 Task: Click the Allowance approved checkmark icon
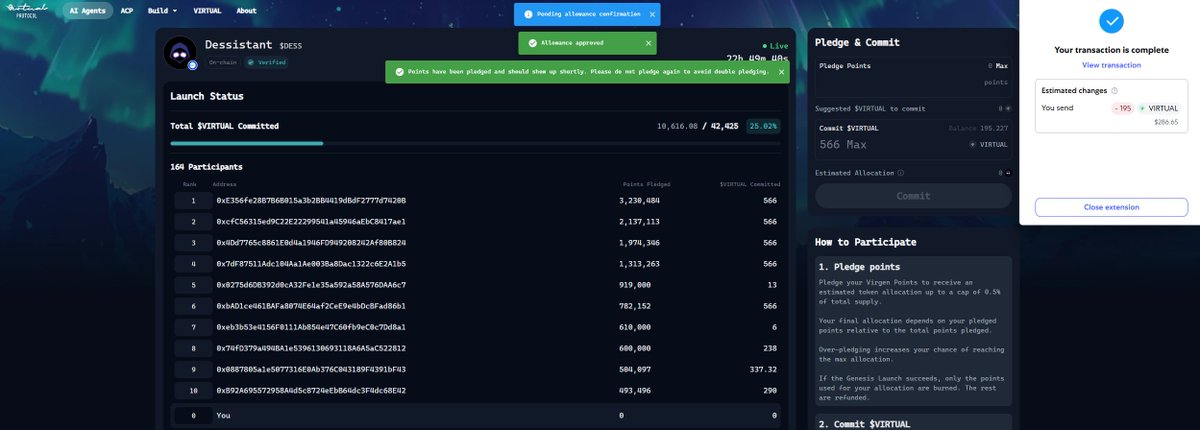pyautogui.click(x=532, y=43)
